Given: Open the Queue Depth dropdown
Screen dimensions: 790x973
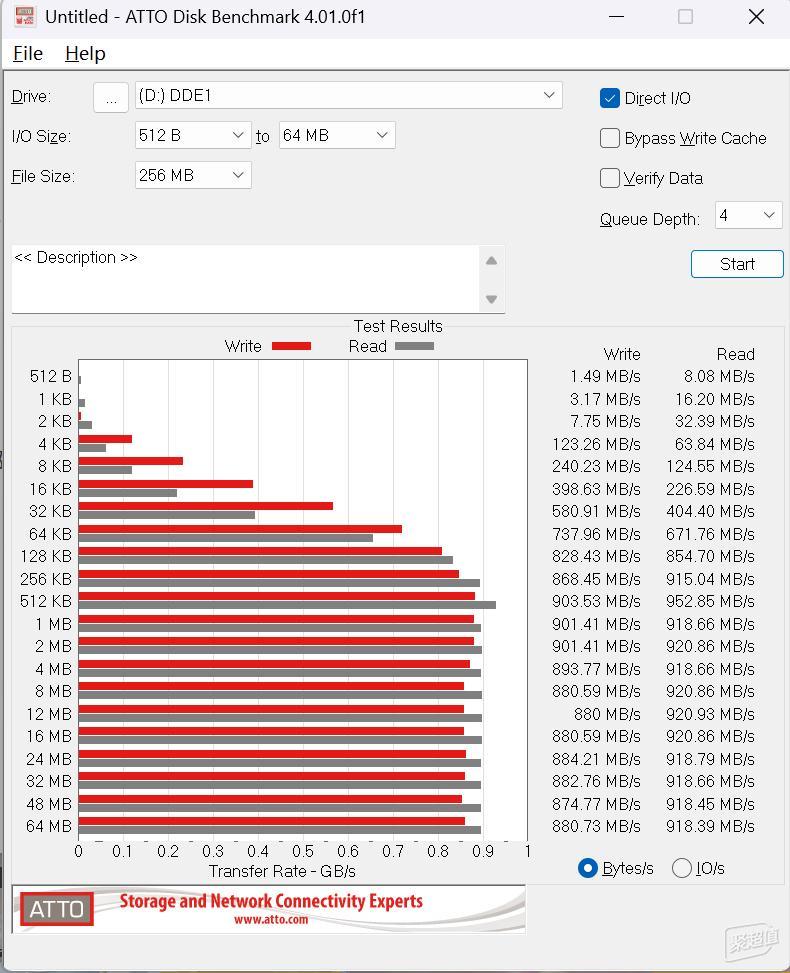Looking at the screenshot, I should pos(748,215).
